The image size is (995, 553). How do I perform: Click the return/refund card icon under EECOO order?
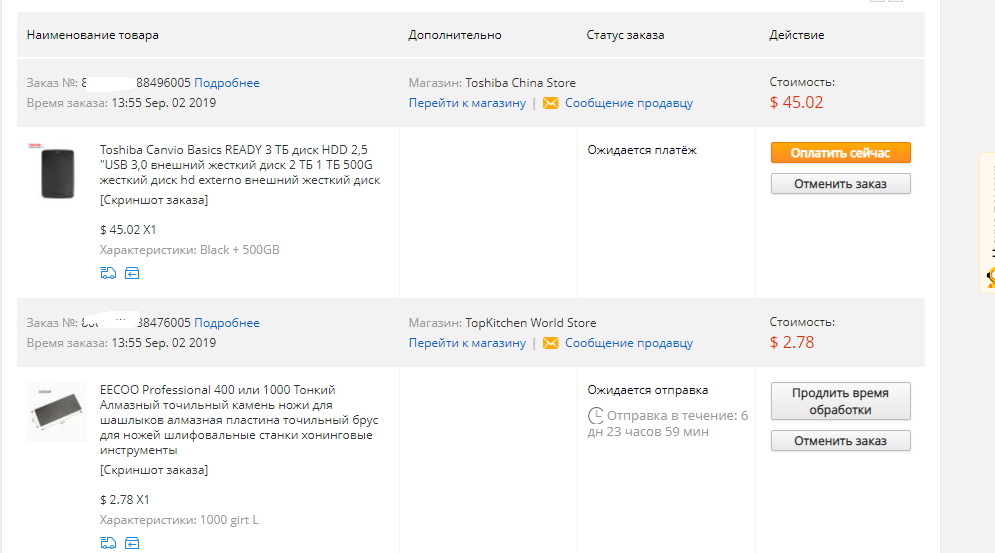point(132,543)
